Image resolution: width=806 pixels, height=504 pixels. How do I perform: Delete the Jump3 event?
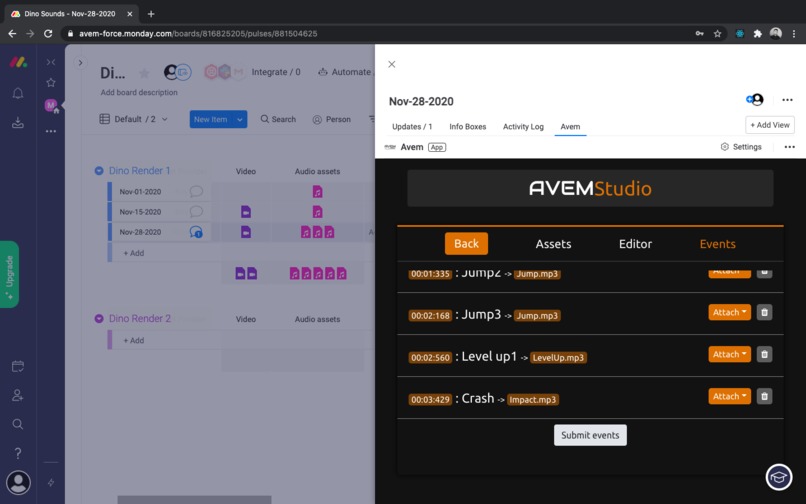coord(764,312)
